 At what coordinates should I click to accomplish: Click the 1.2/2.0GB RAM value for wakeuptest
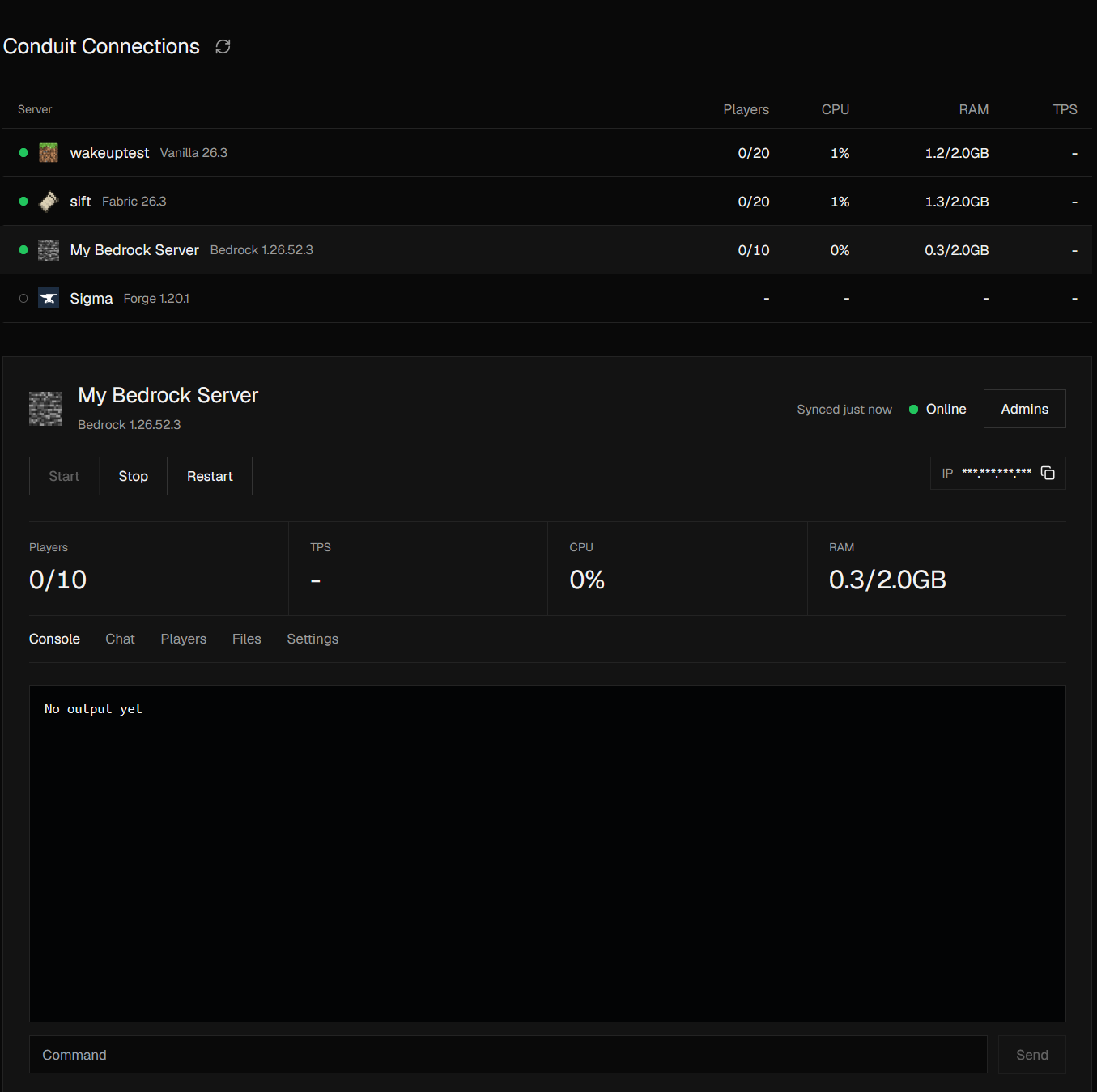coord(957,153)
